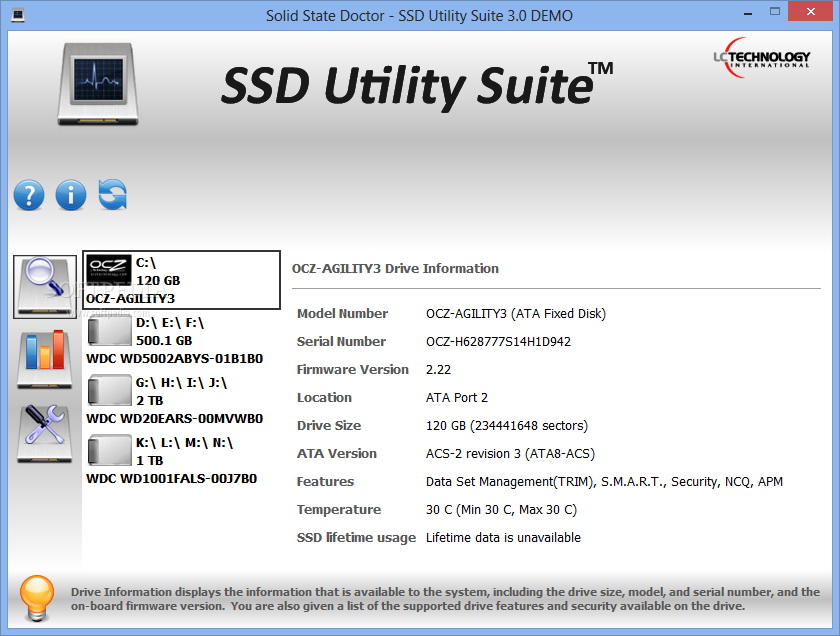Viewport: 840px width, 636px height.
Task: Open the Help question mark icon
Action: [x=29, y=195]
